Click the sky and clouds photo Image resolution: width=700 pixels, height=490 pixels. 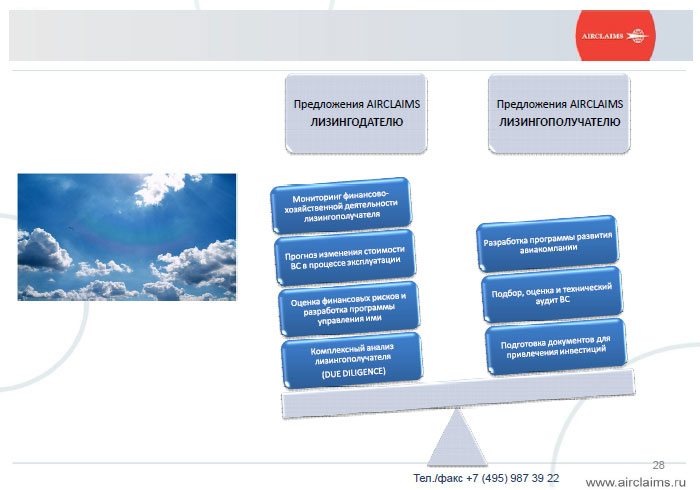click(x=127, y=237)
